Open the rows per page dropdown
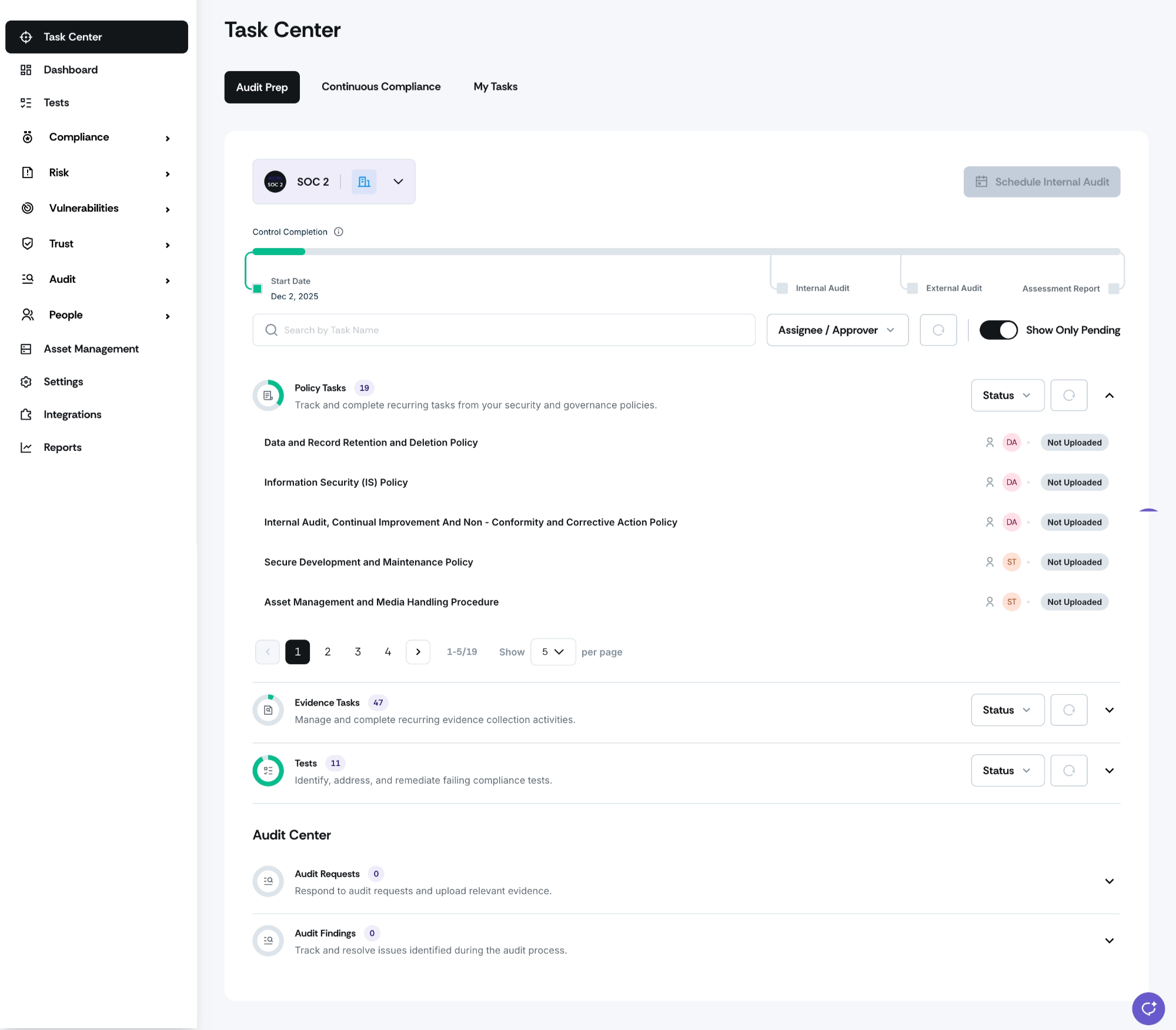This screenshot has width=1176, height=1030. click(x=553, y=651)
